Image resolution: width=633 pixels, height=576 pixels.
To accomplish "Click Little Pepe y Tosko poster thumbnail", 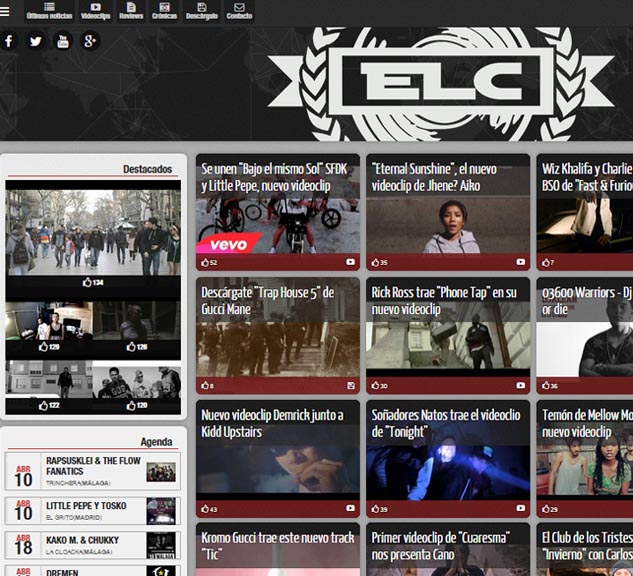I will pos(161,511).
